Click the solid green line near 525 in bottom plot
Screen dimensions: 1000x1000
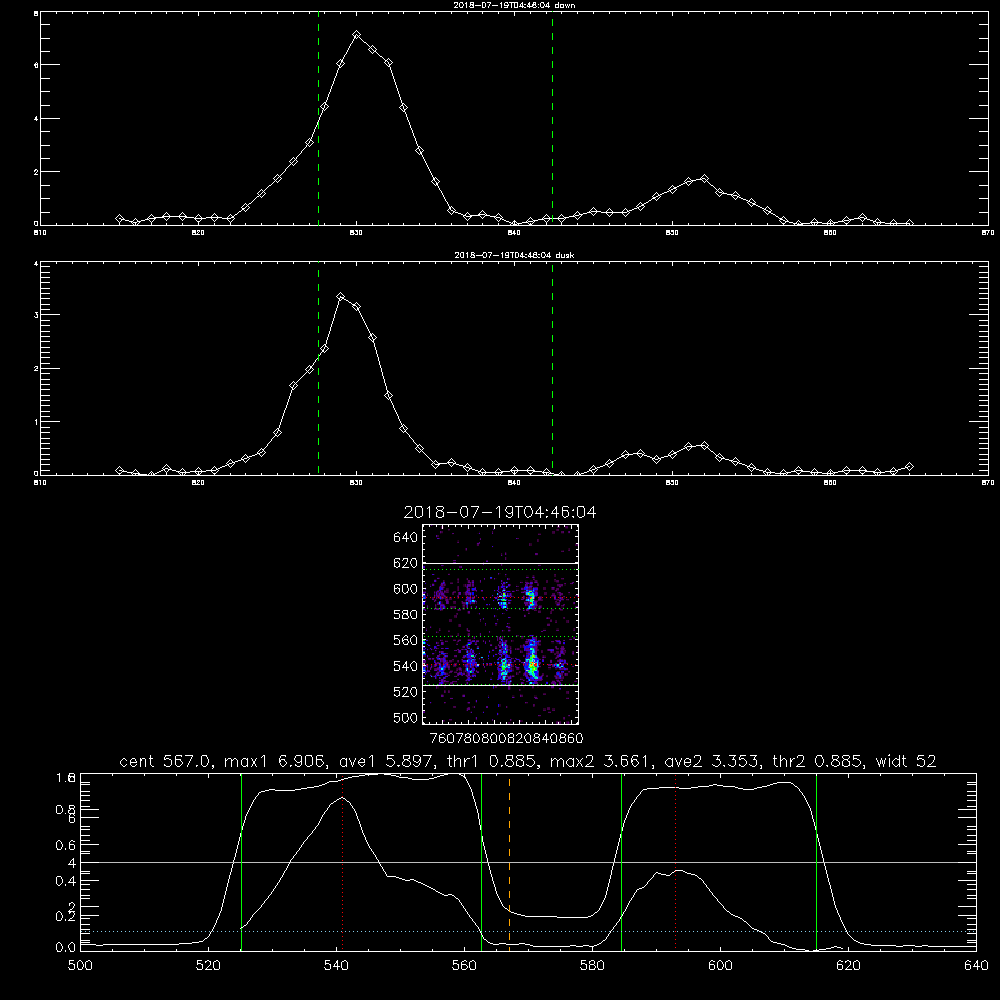click(x=241, y=862)
